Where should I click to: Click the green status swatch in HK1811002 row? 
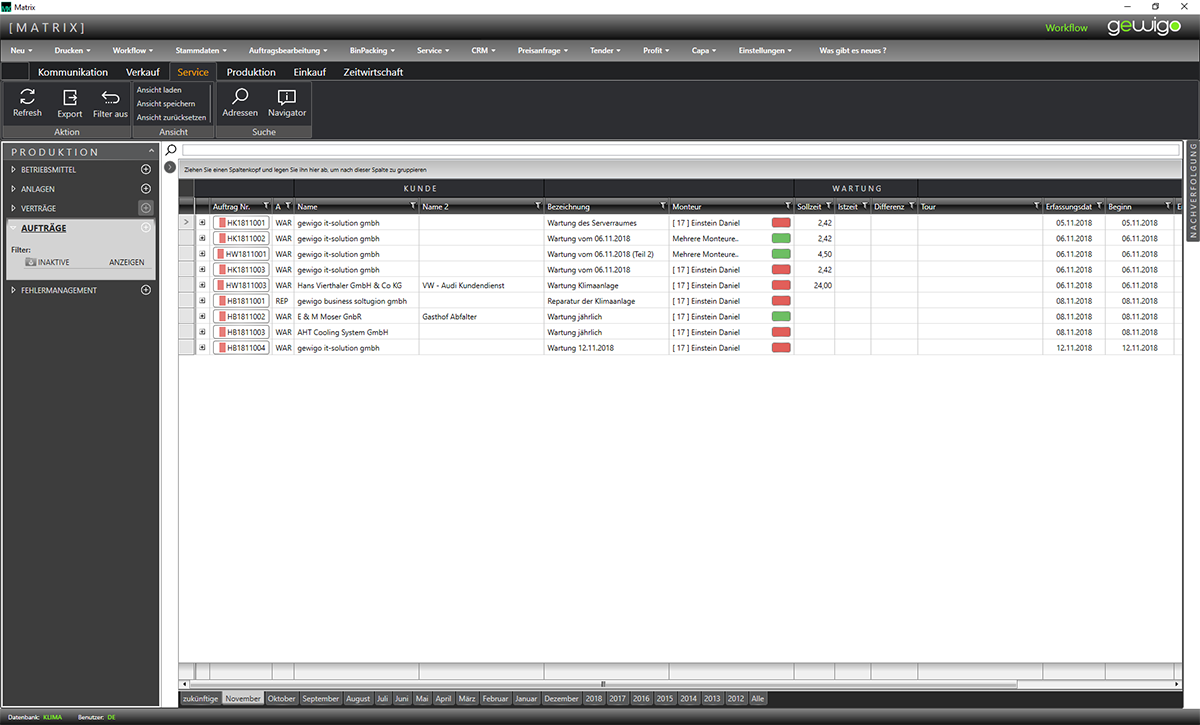(x=781, y=238)
